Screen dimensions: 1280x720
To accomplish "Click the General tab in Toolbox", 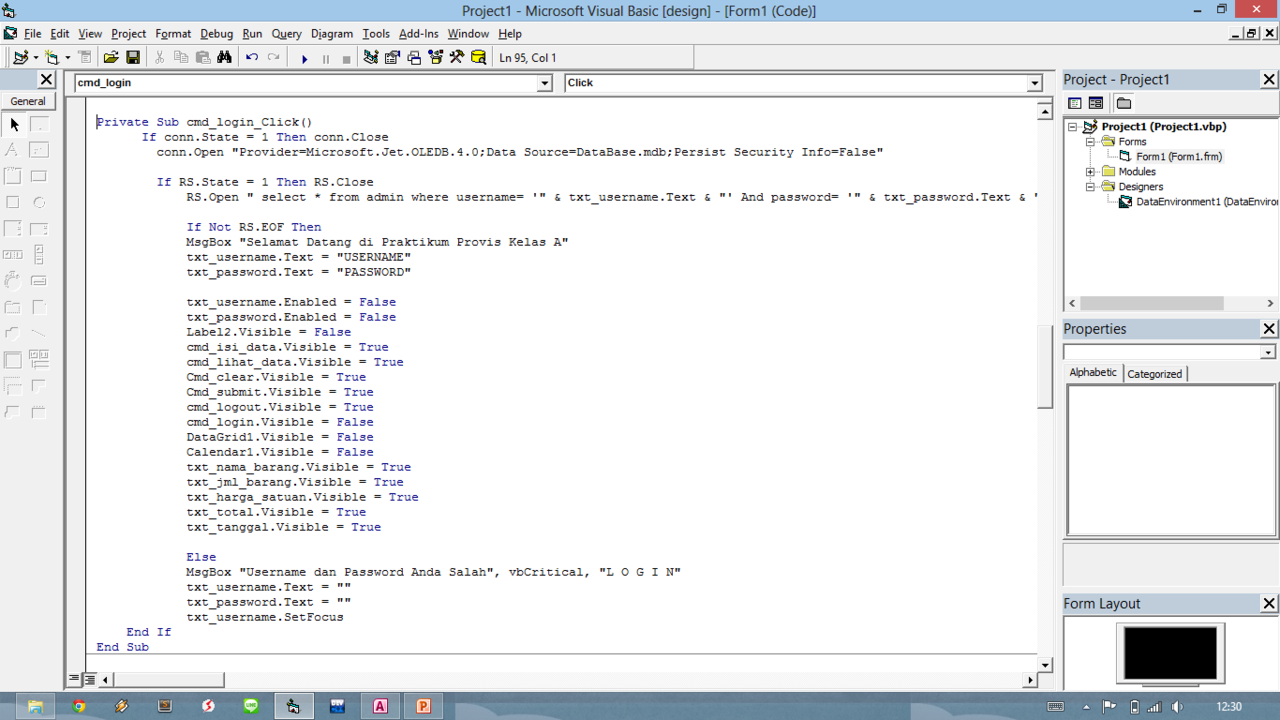I will 28,101.
